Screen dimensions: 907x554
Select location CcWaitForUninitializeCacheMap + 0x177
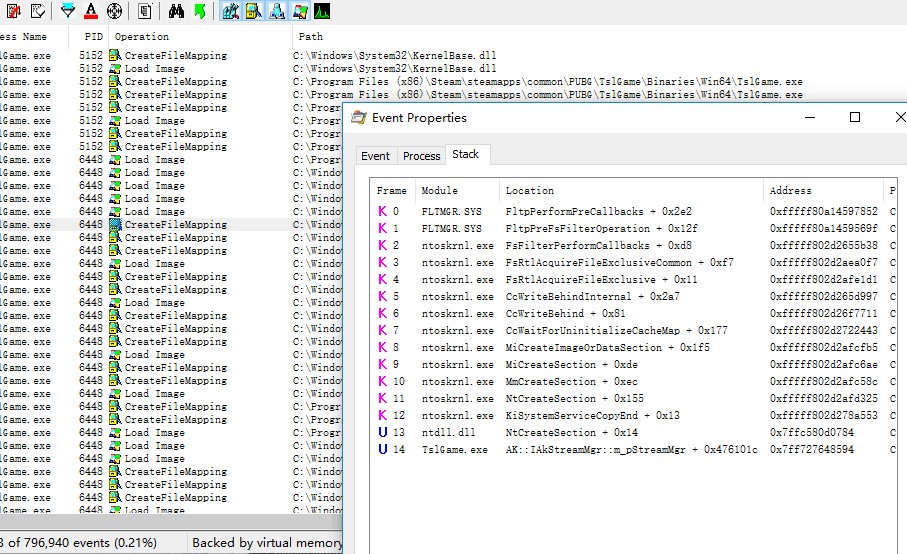pos(617,330)
